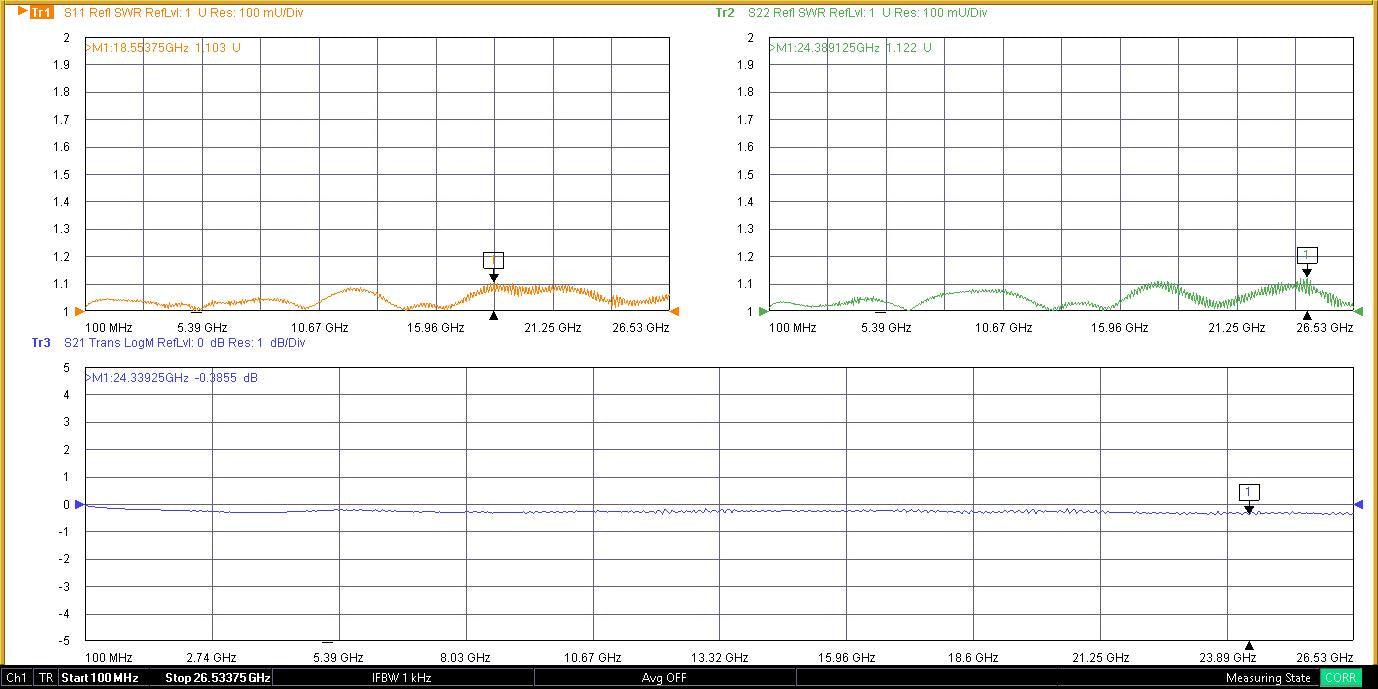Image resolution: width=1378 pixels, height=689 pixels.
Task: Select marker 1 box on S21 trace
Action: pos(1249,491)
